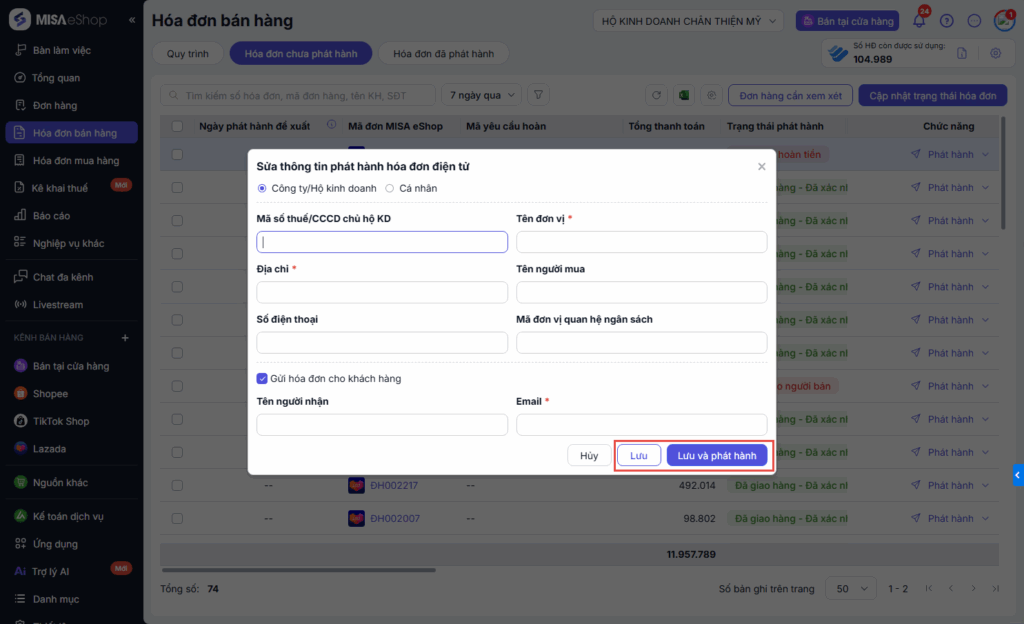Open the records-per-page dropdown showing 50
The width and height of the screenshot is (1024, 624).
tap(854, 589)
